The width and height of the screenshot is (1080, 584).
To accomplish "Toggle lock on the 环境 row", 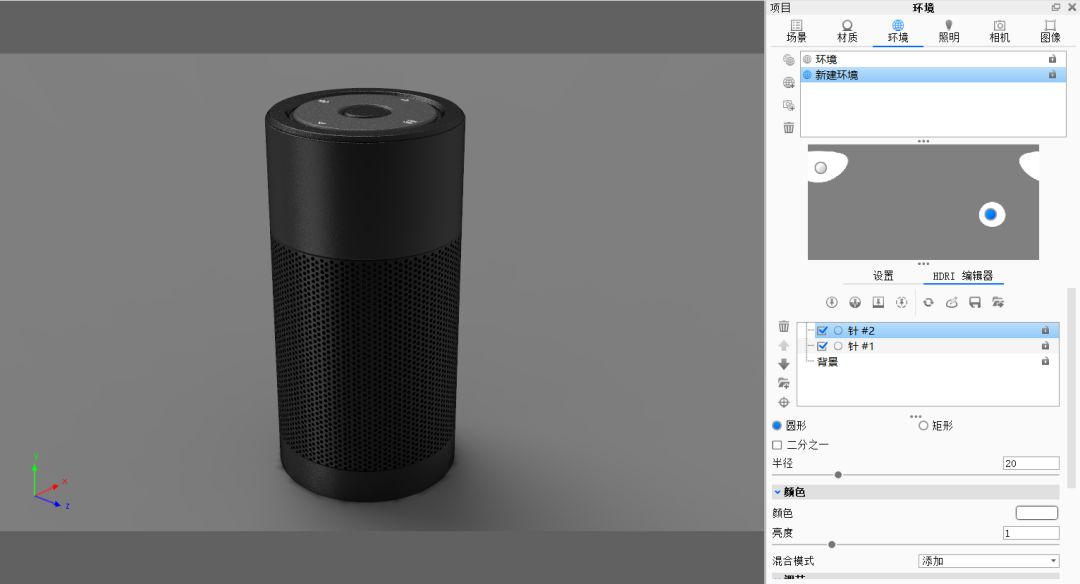I will point(1052,59).
